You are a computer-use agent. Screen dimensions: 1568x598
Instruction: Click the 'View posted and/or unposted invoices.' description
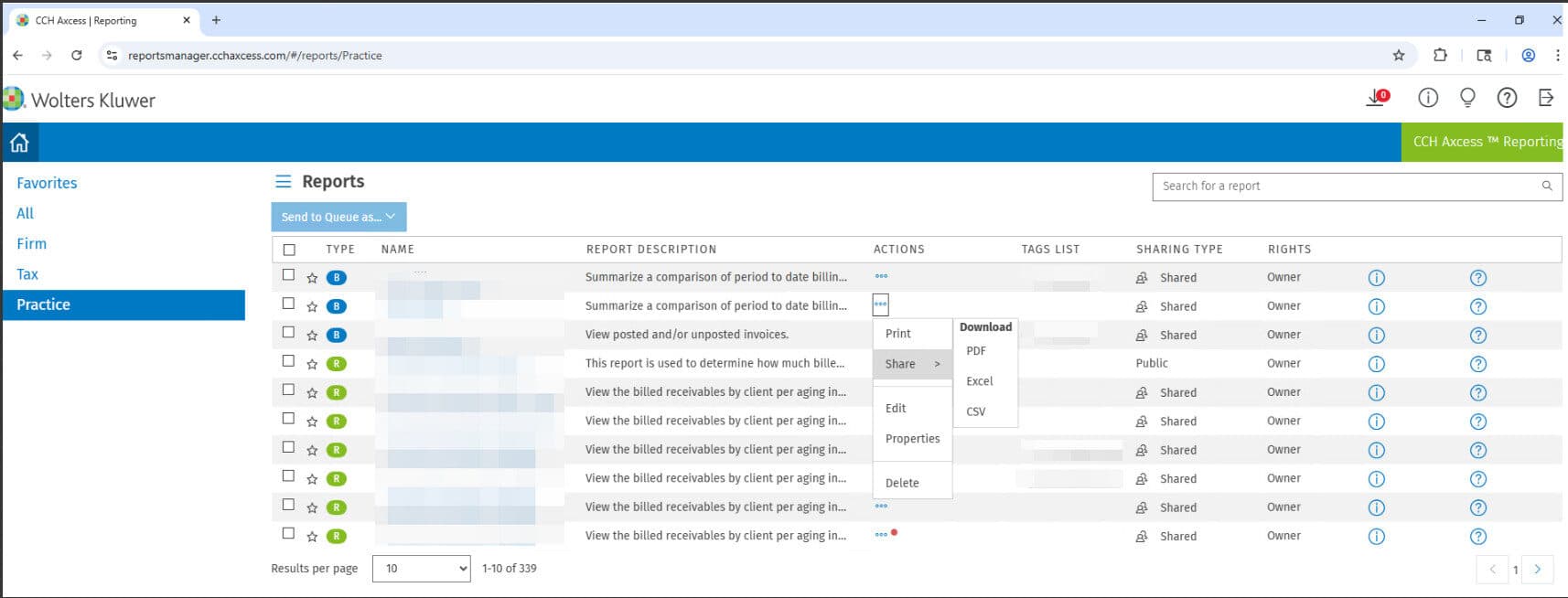[x=687, y=335]
